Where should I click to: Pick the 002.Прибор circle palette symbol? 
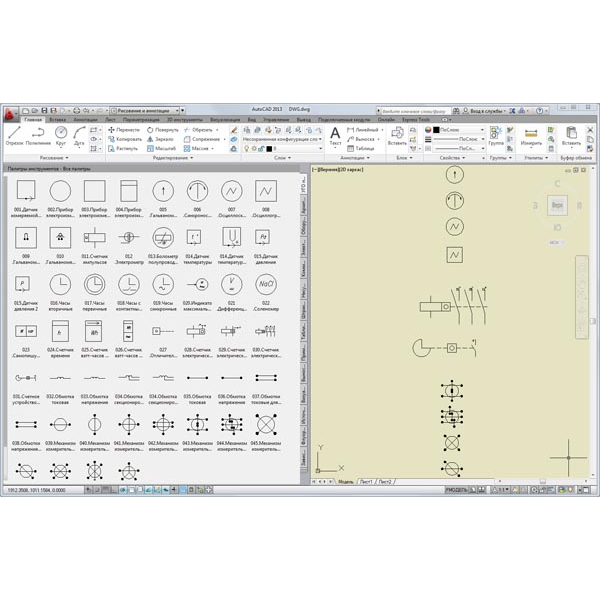pos(60,191)
